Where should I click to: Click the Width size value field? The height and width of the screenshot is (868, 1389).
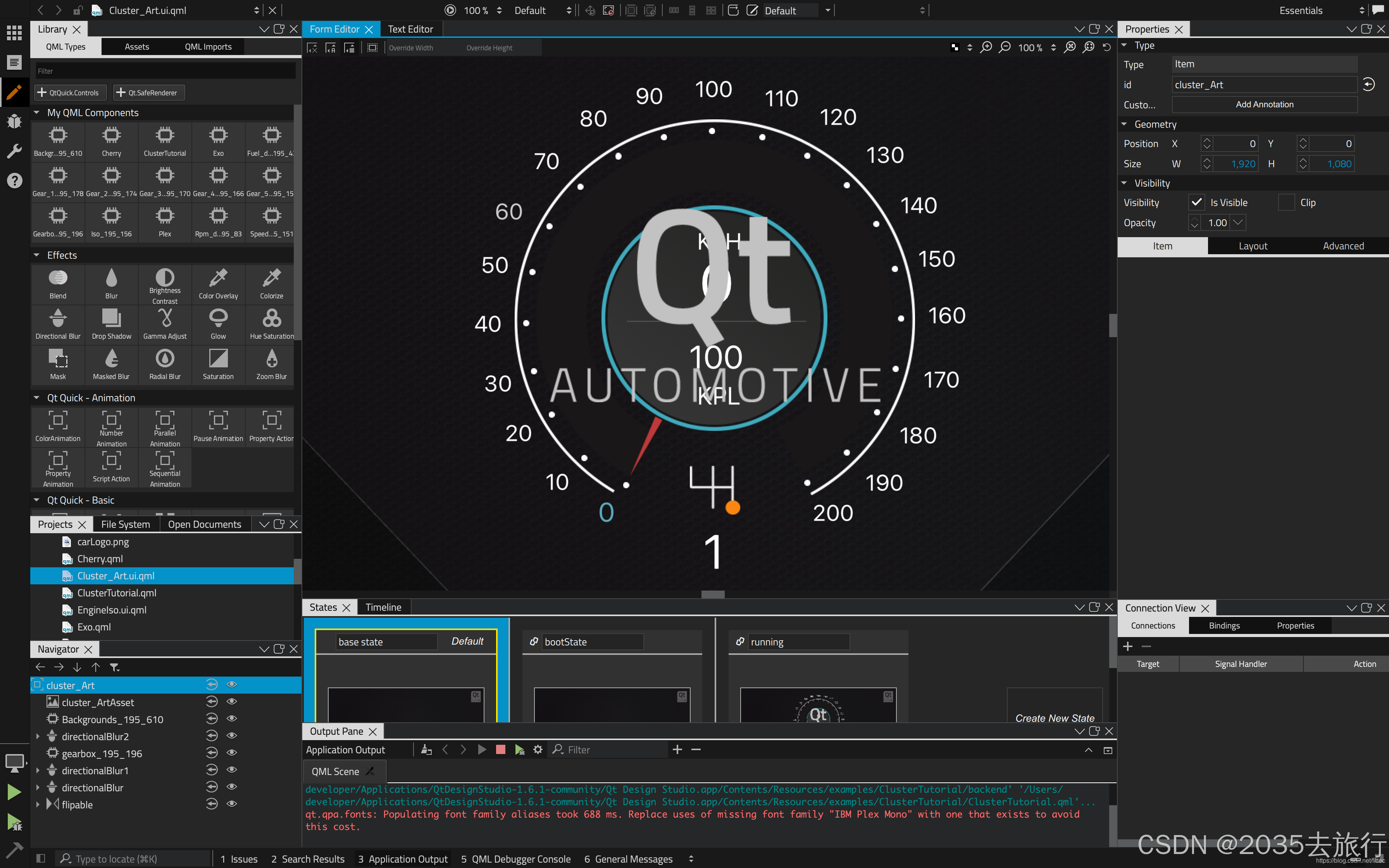(x=1235, y=164)
